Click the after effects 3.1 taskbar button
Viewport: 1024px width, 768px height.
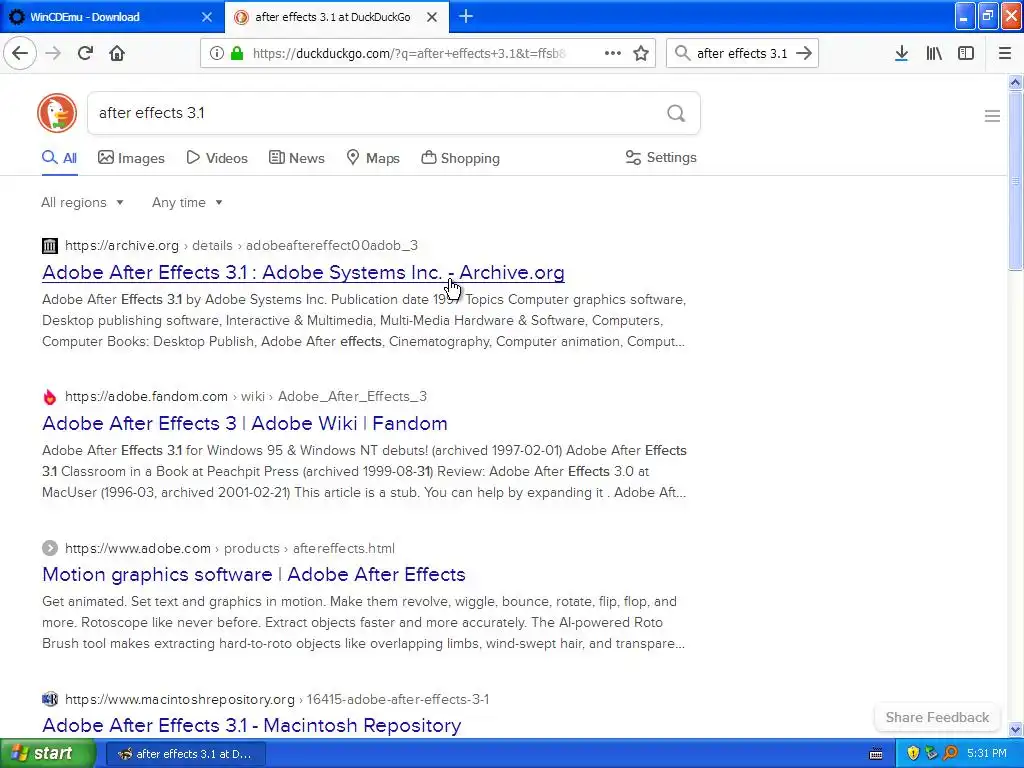185,754
